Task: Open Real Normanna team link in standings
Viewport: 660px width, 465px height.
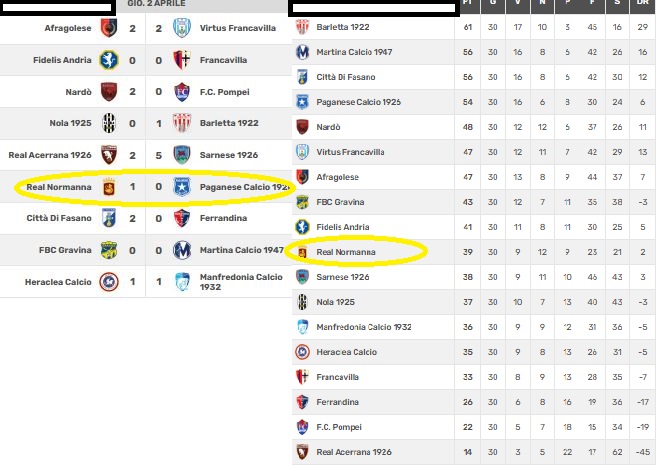Action: click(344, 251)
